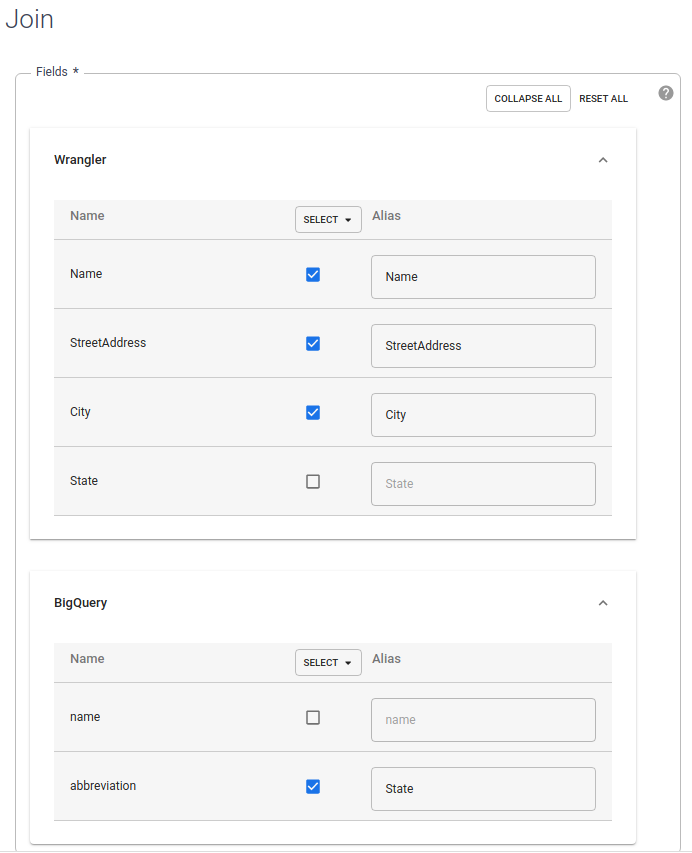
Task: Uncheck the Name field in Wrangler
Action: [313, 274]
